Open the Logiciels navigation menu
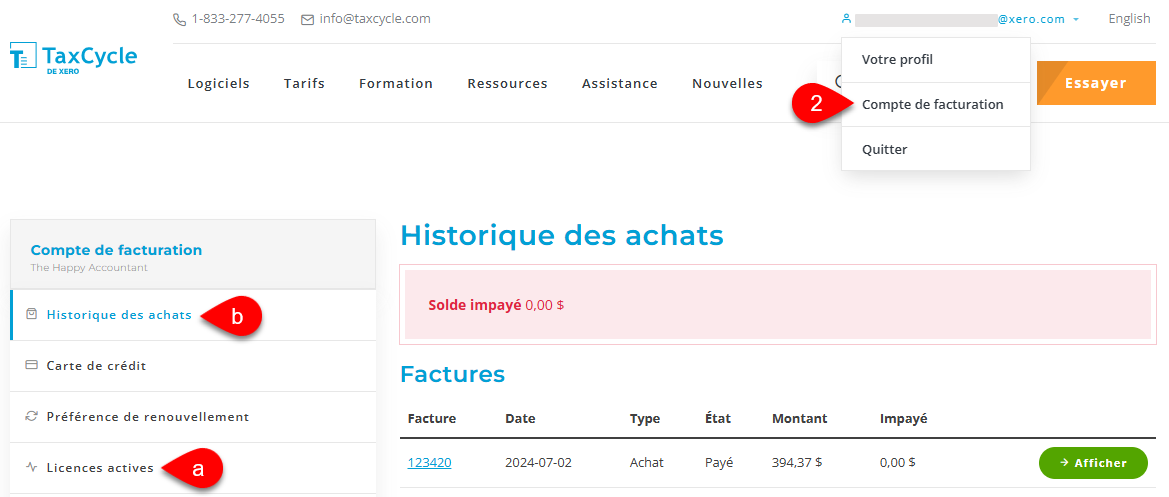Viewport: 1169px width, 497px height. click(x=218, y=84)
